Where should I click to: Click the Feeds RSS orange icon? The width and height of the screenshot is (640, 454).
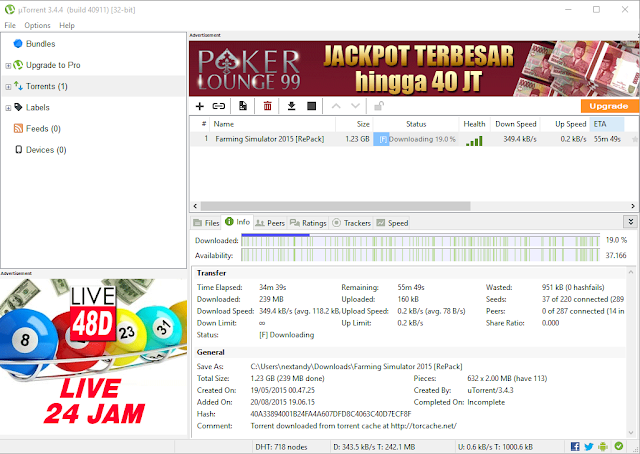[x=18, y=129]
